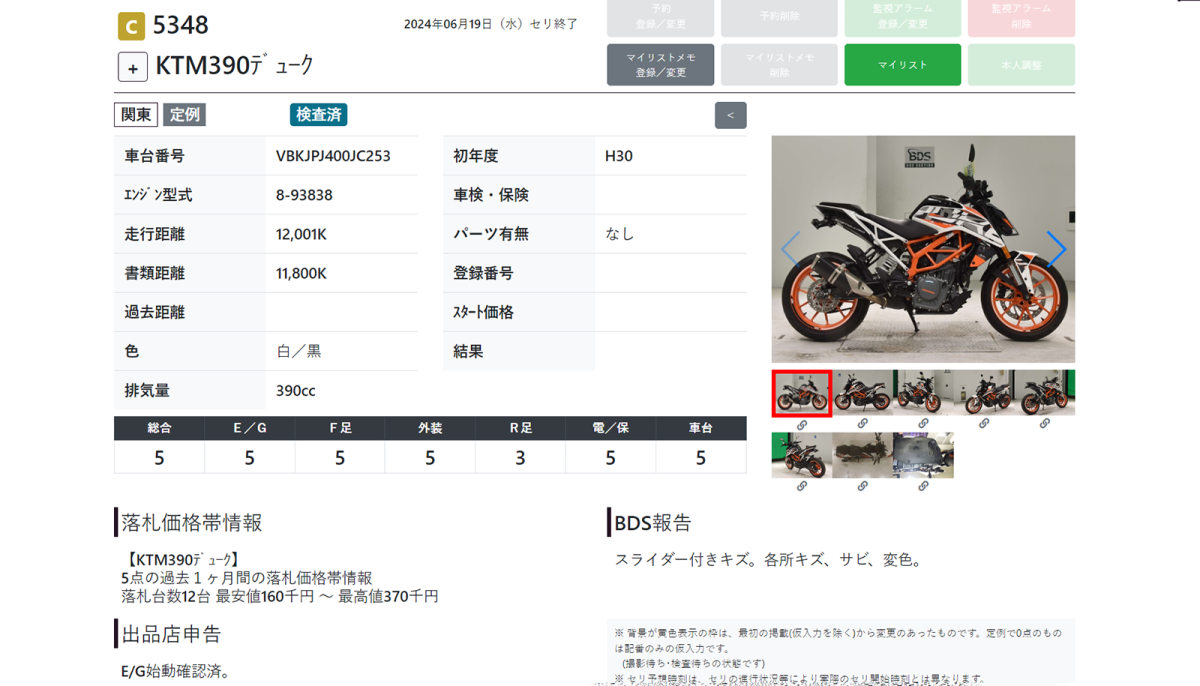This screenshot has height=686, width=1200.
Task: Click the engine type value 8-93838
Action: [304, 195]
